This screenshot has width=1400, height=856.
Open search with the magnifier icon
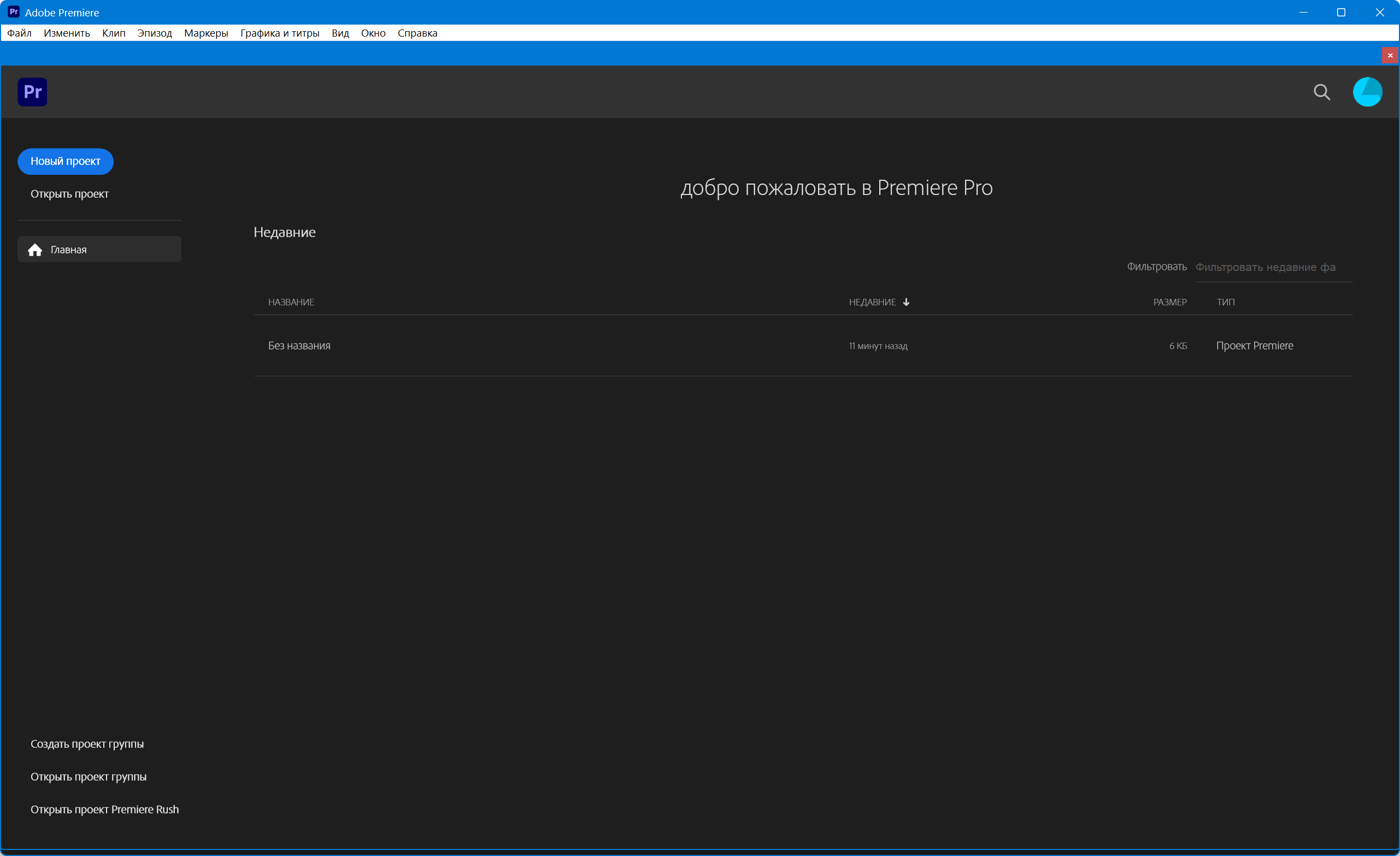coord(1322,92)
